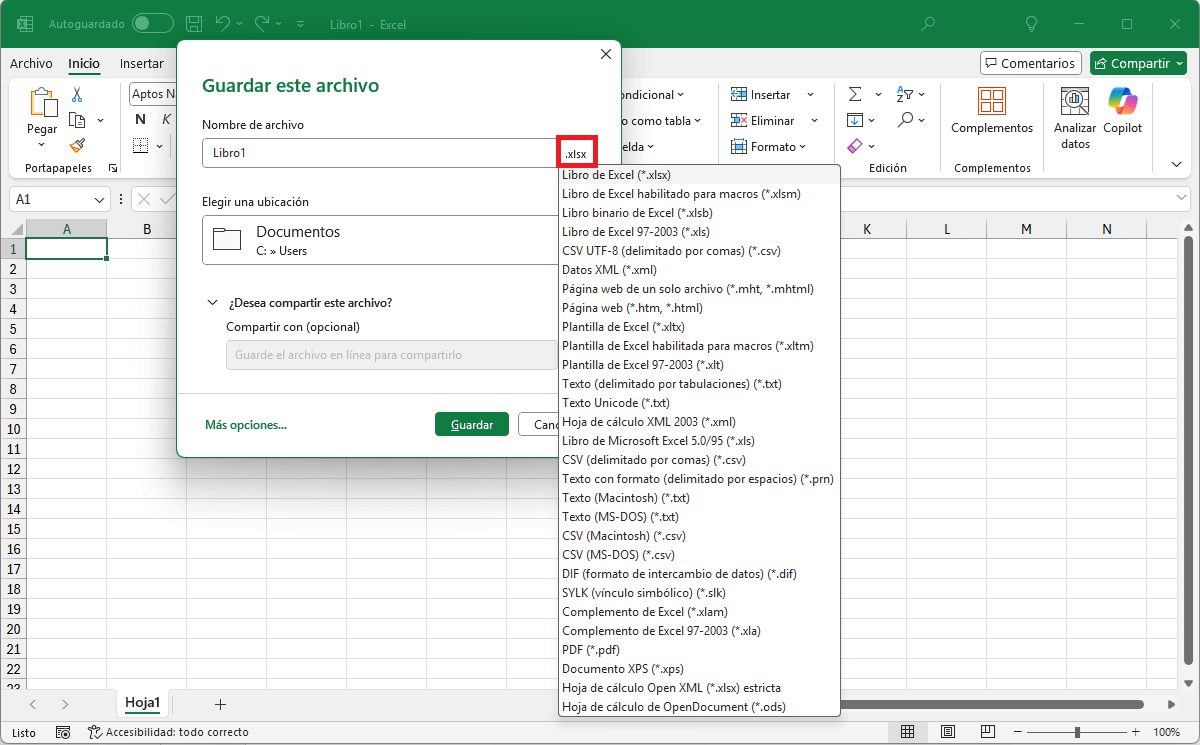The width and height of the screenshot is (1200, 745).
Task: Switch to Page Break Preview icon
Action: [x=987, y=732]
